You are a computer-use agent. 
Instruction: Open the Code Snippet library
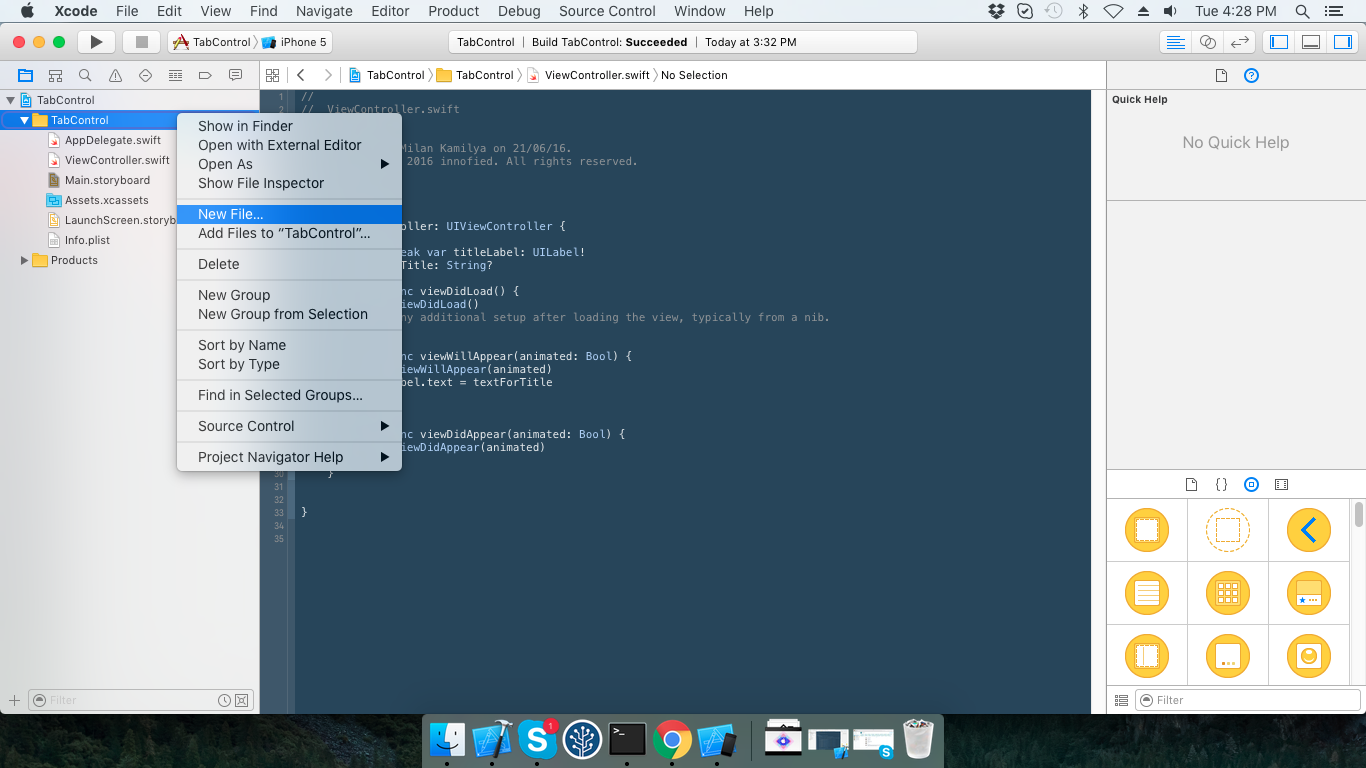(1221, 484)
